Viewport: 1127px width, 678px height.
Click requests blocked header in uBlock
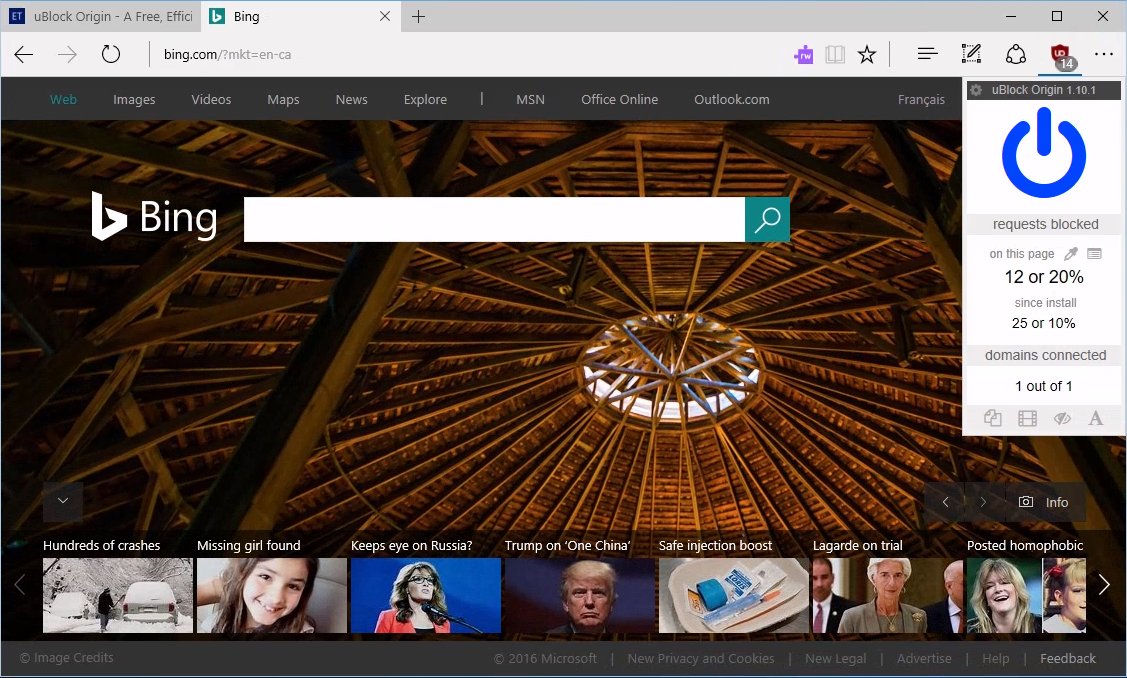pos(1045,224)
